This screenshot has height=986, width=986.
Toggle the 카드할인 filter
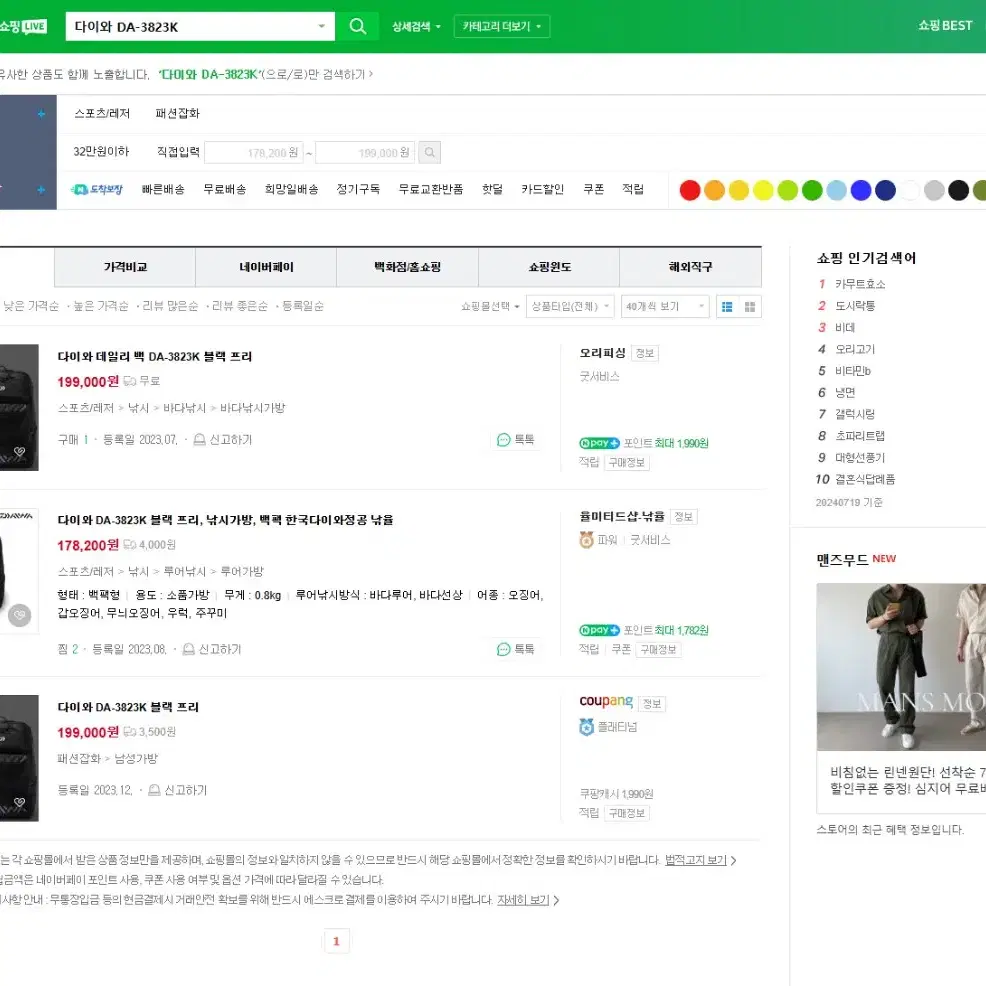point(542,189)
